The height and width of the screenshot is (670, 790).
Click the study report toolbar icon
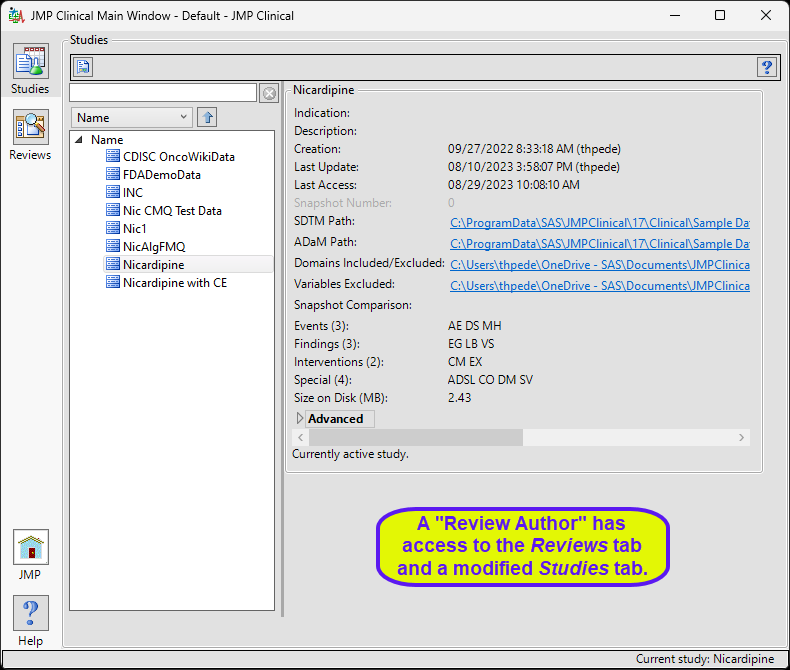(x=83, y=66)
